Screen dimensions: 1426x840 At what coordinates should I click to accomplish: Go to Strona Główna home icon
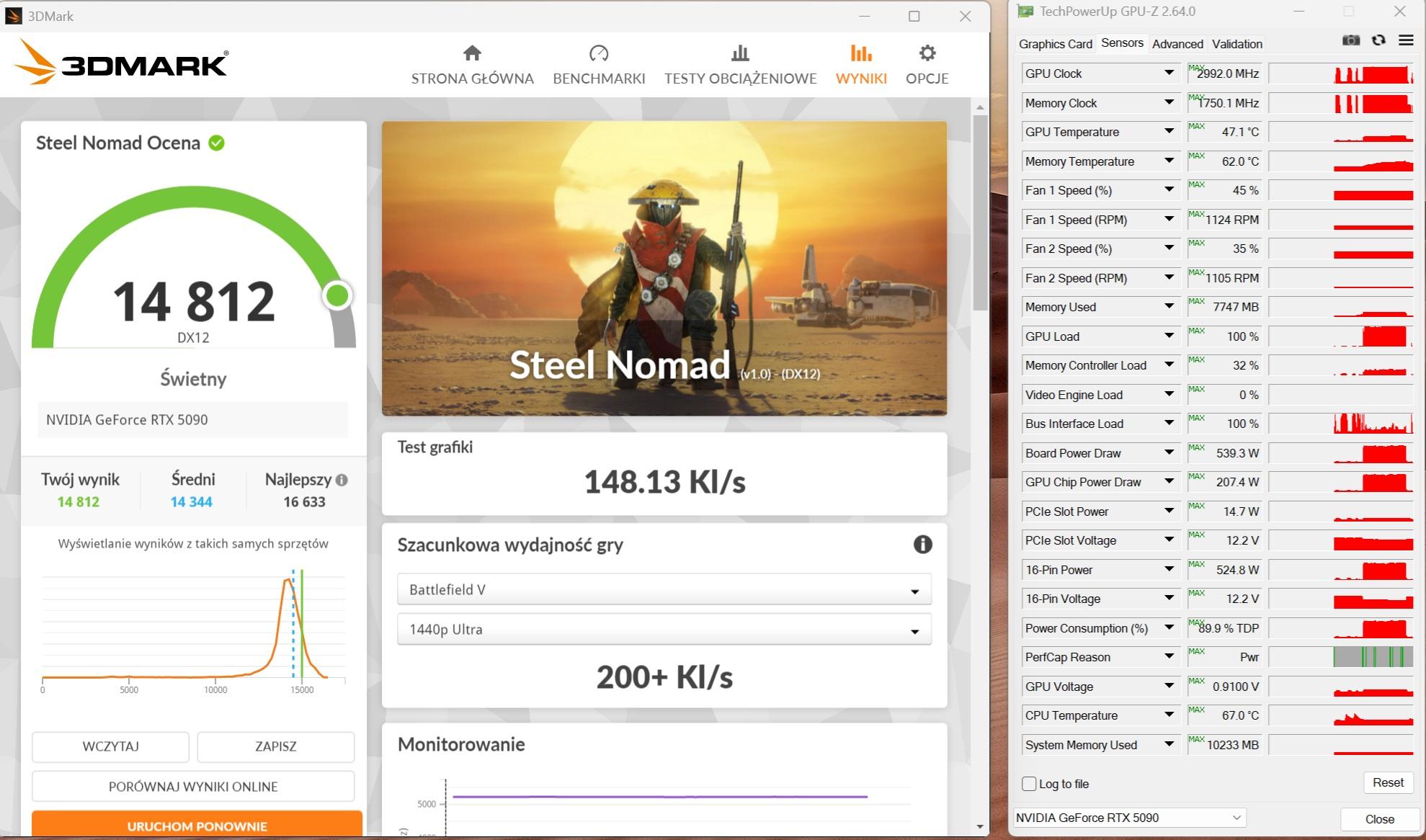(472, 53)
